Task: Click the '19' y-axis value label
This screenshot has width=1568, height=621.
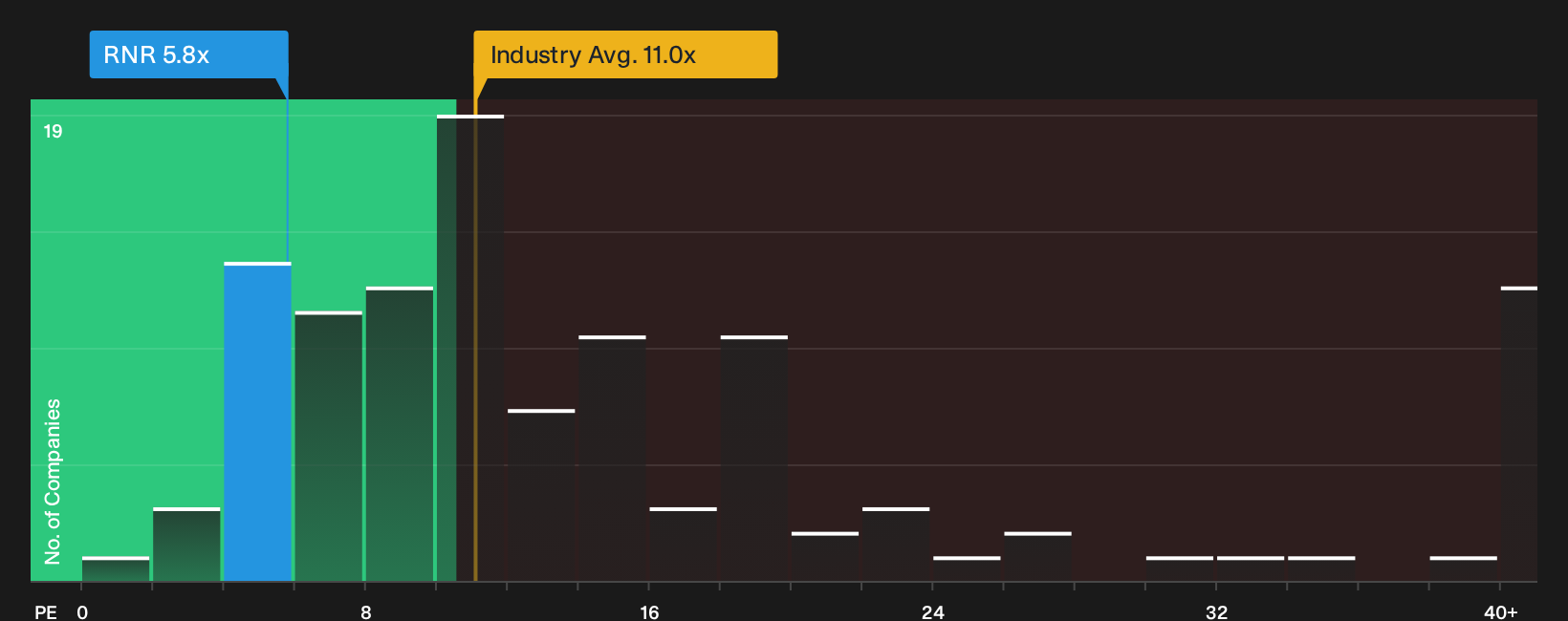Action: [53, 131]
